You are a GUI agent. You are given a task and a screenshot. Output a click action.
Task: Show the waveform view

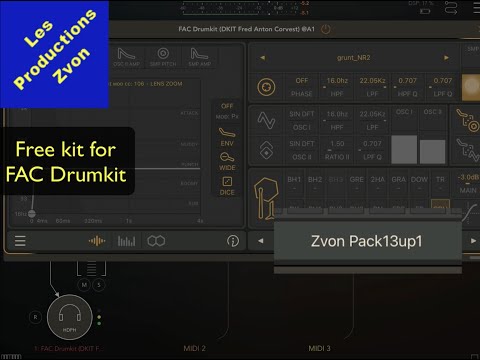point(97,241)
